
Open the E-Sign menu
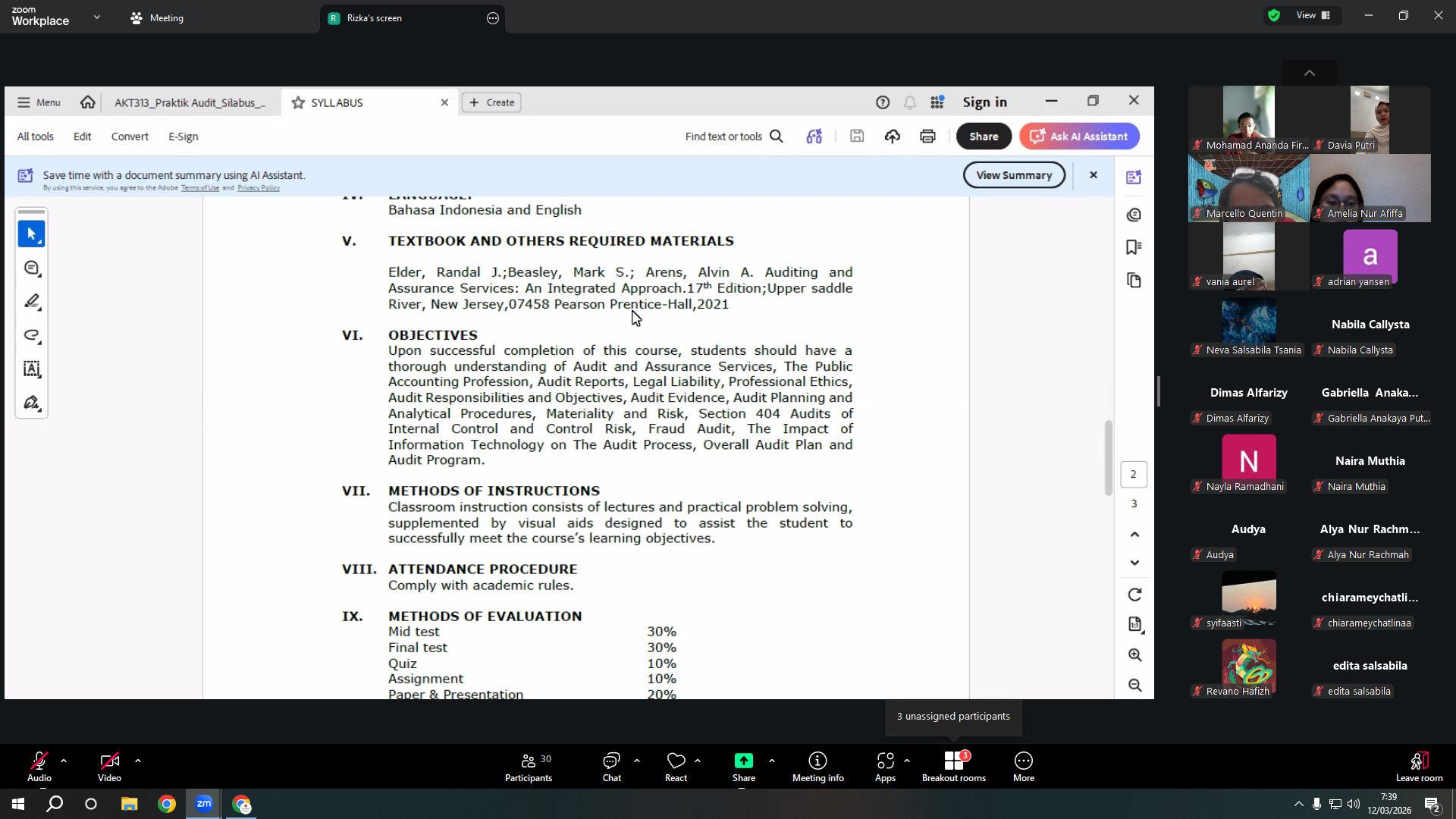(183, 136)
